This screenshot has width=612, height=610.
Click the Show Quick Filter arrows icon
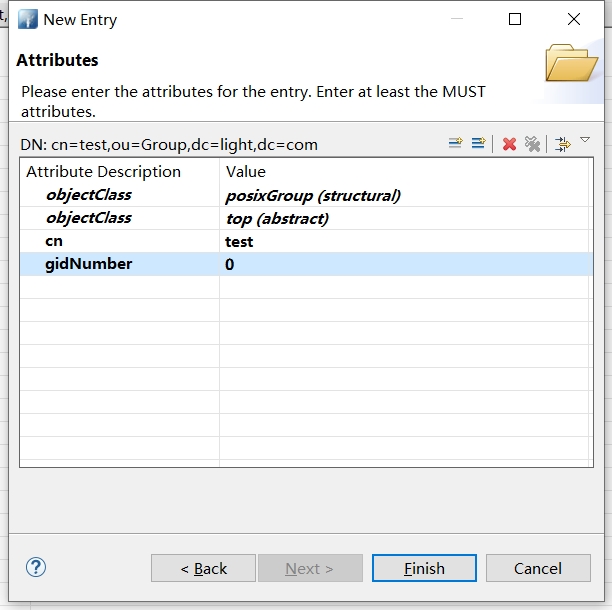coord(563,144)
